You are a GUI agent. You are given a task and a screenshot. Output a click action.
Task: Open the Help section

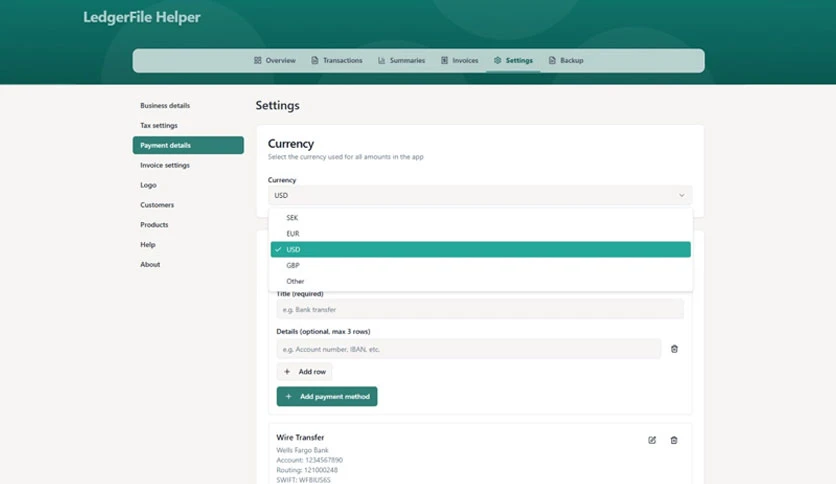point(188,245)
